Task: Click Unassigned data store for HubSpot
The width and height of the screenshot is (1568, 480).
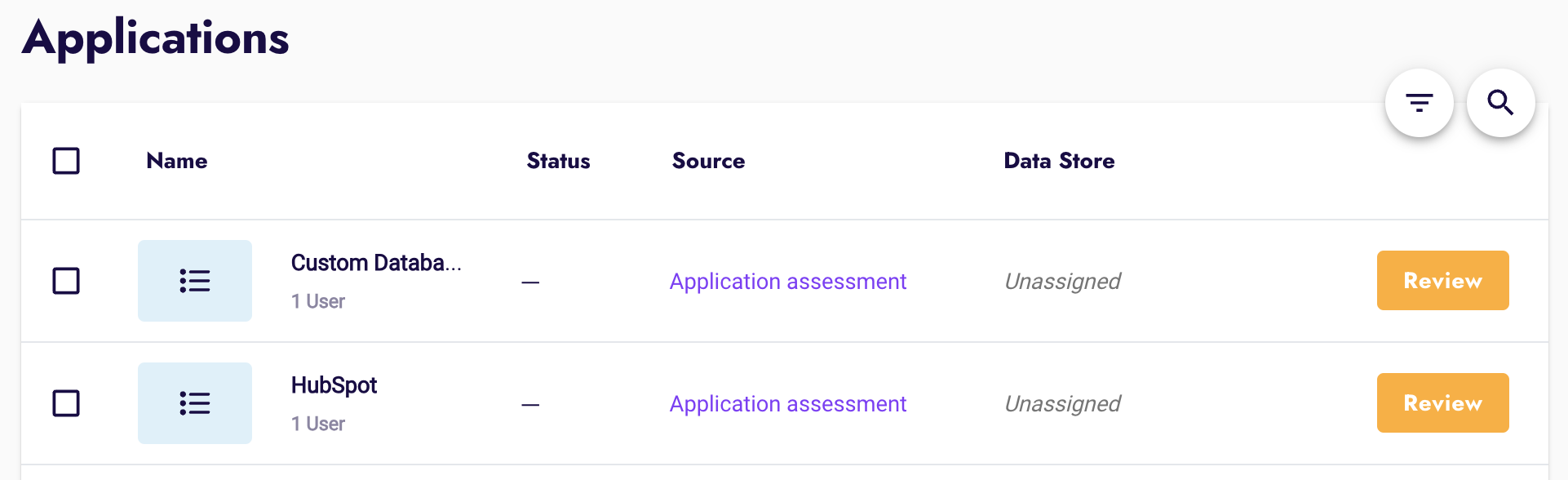Action: click(1062, 404)
